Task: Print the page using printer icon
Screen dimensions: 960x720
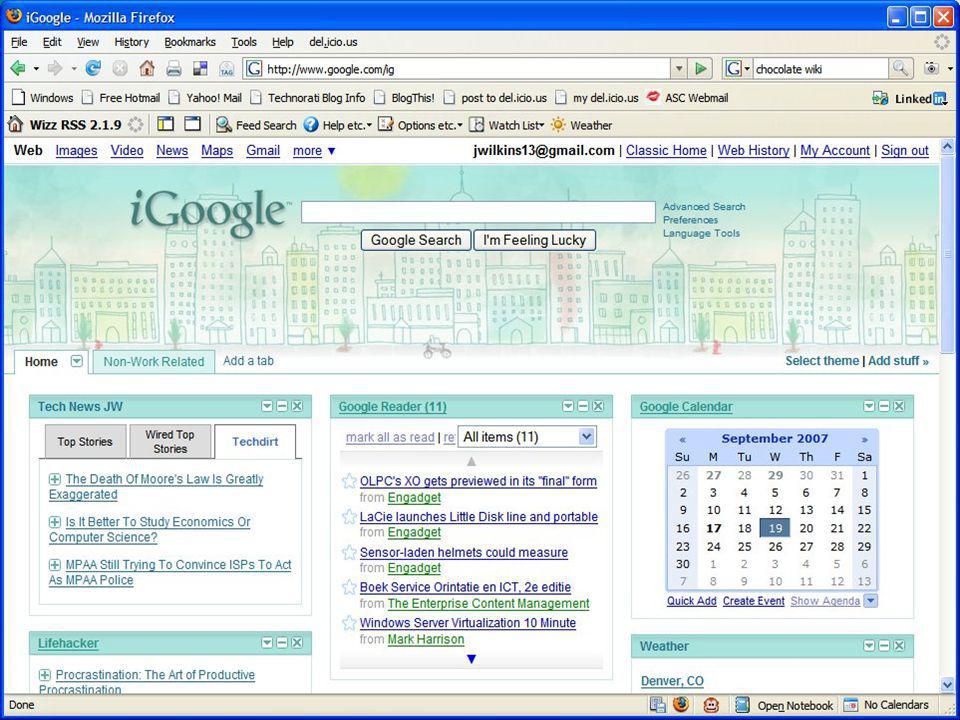Action: pos(174,69)
